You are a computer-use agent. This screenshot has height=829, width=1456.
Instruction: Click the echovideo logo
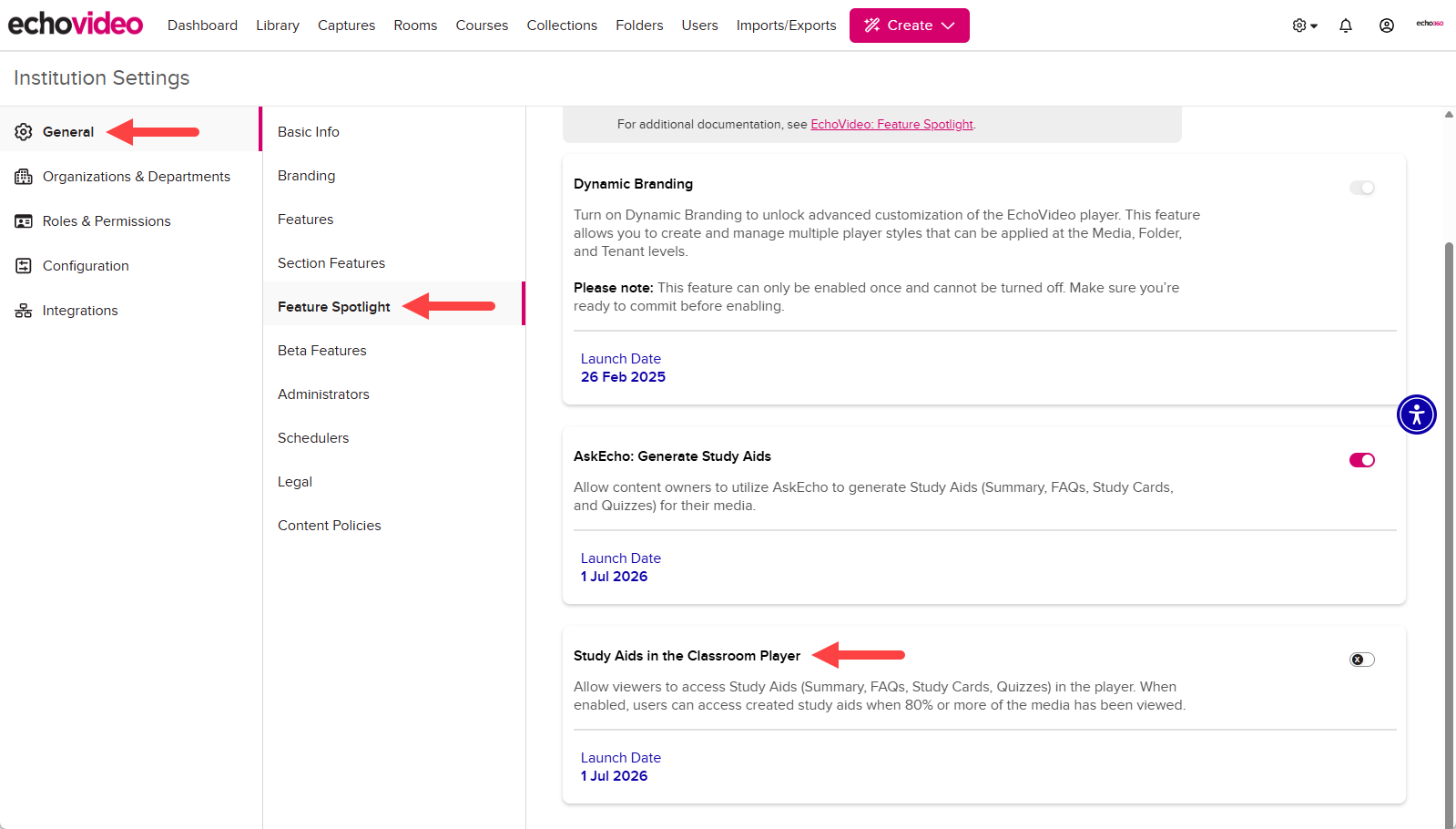click(x=76, y=24)
